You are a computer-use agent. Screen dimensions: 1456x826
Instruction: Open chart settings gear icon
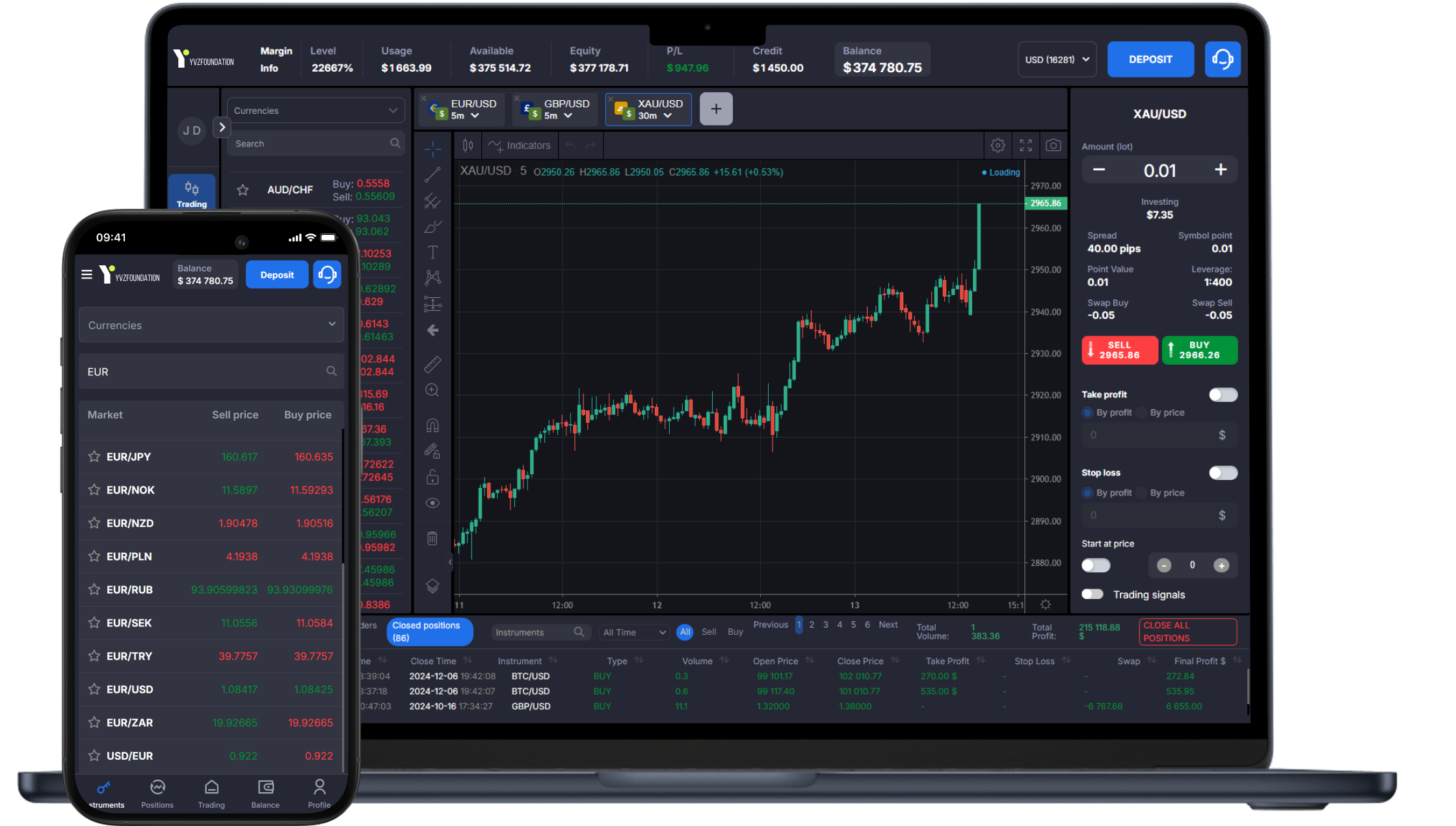pos(998,146)
